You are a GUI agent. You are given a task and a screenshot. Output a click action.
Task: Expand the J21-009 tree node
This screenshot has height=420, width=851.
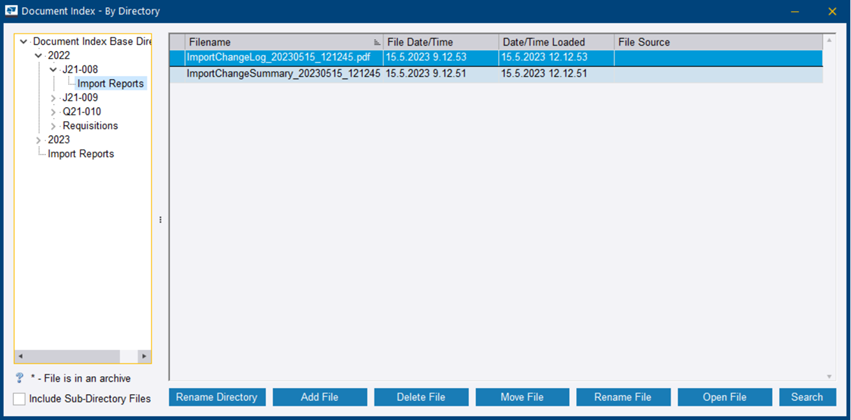pos(53,98)
